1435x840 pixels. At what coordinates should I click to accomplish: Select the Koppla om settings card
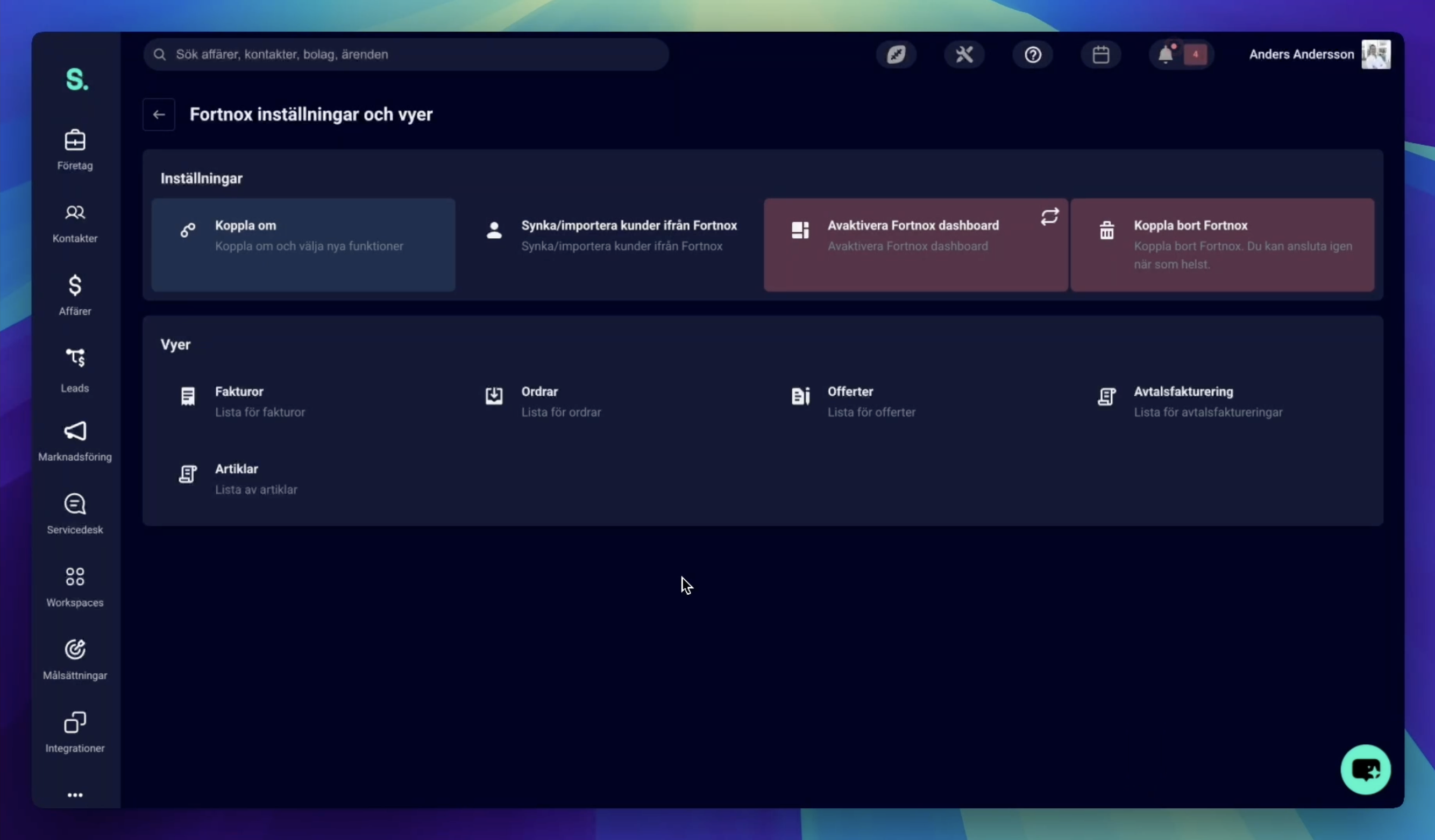coord(303,245)
